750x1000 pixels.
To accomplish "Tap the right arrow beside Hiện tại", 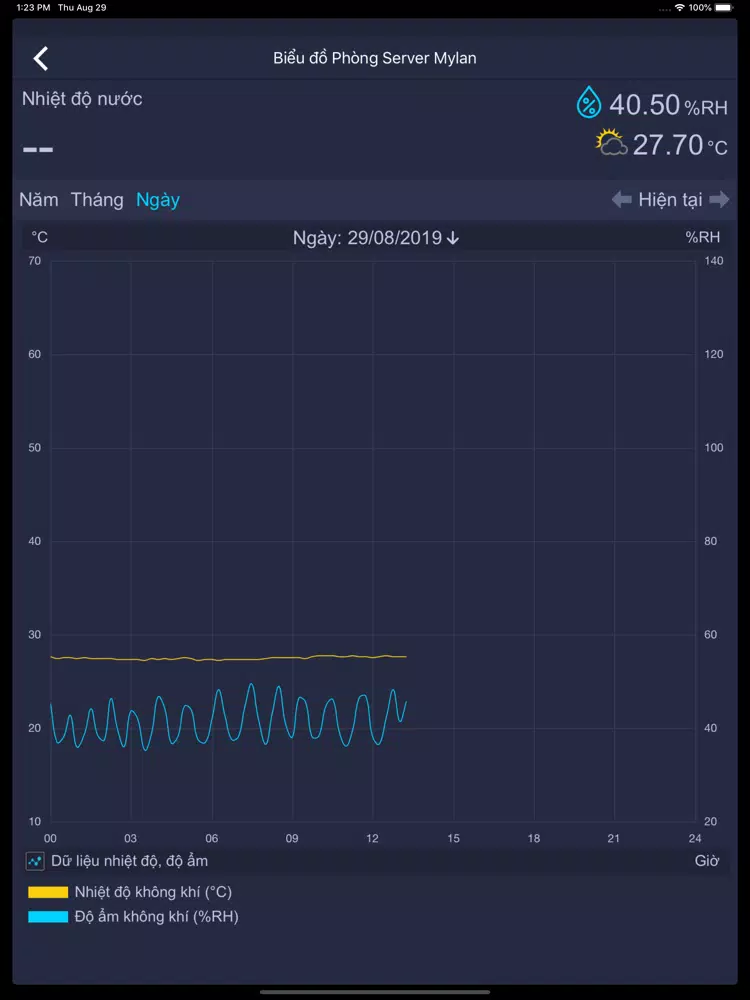I will 719,200.
